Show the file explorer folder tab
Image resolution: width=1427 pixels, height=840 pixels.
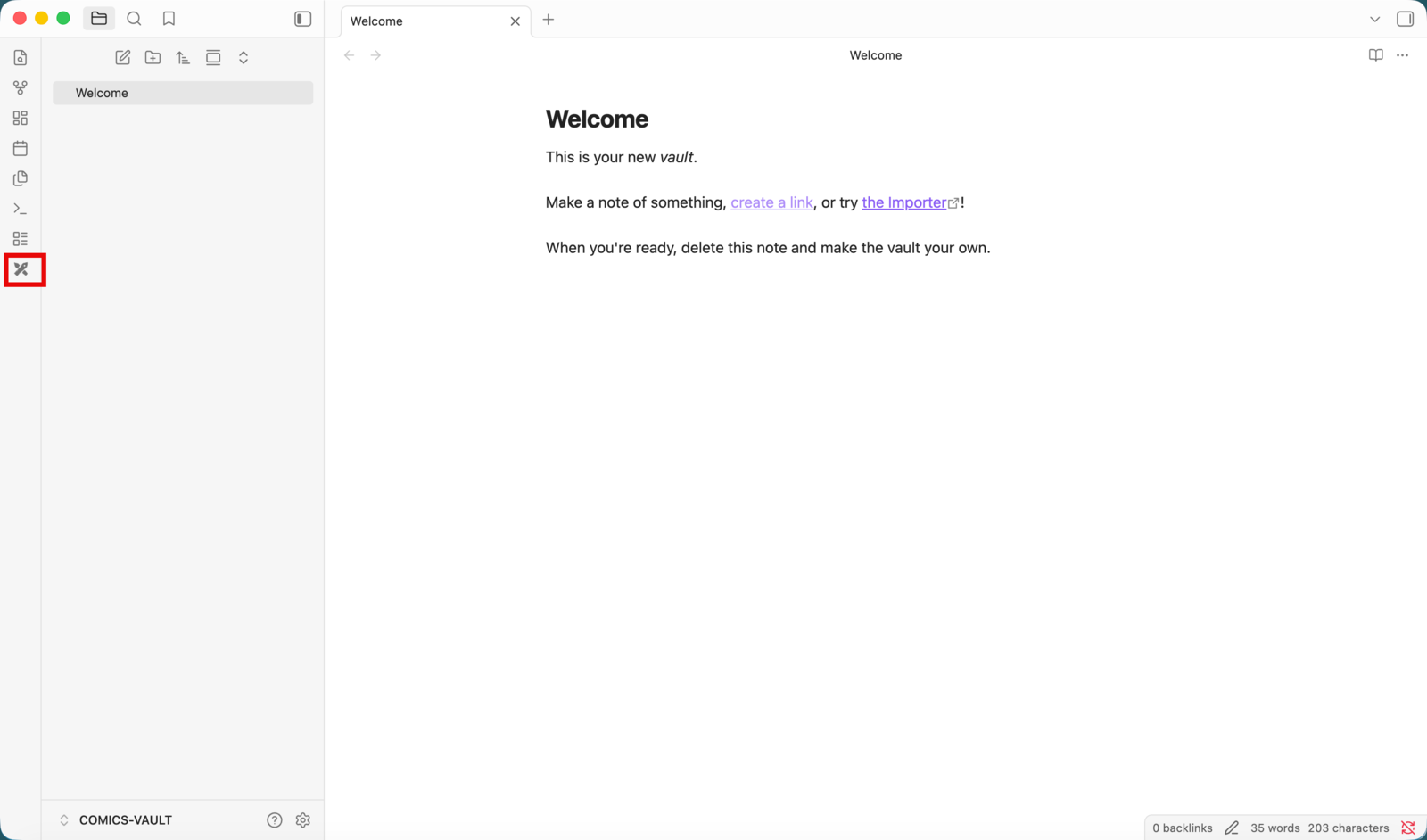click(99, 19)
